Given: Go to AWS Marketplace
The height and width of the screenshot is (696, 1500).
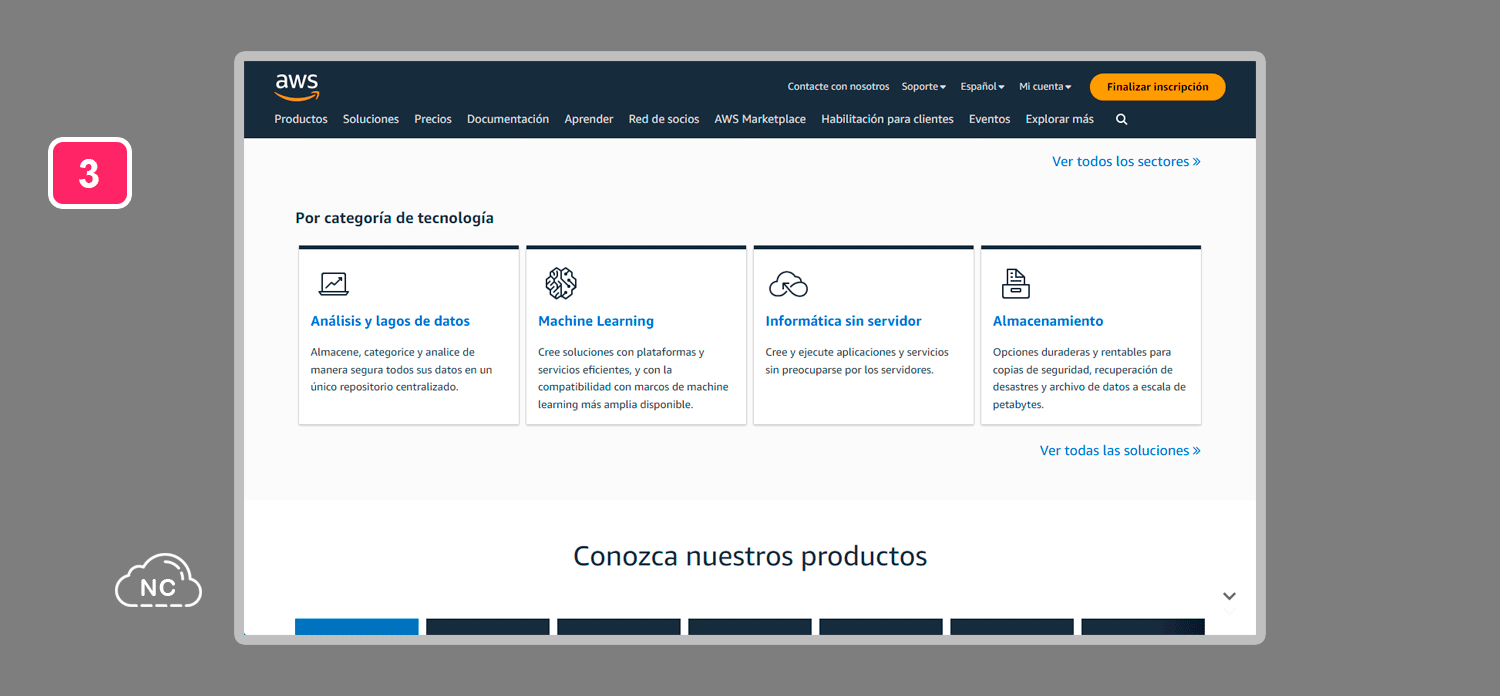Looking at the screenshot, I should pyautogui.click(x=760, y=119).
